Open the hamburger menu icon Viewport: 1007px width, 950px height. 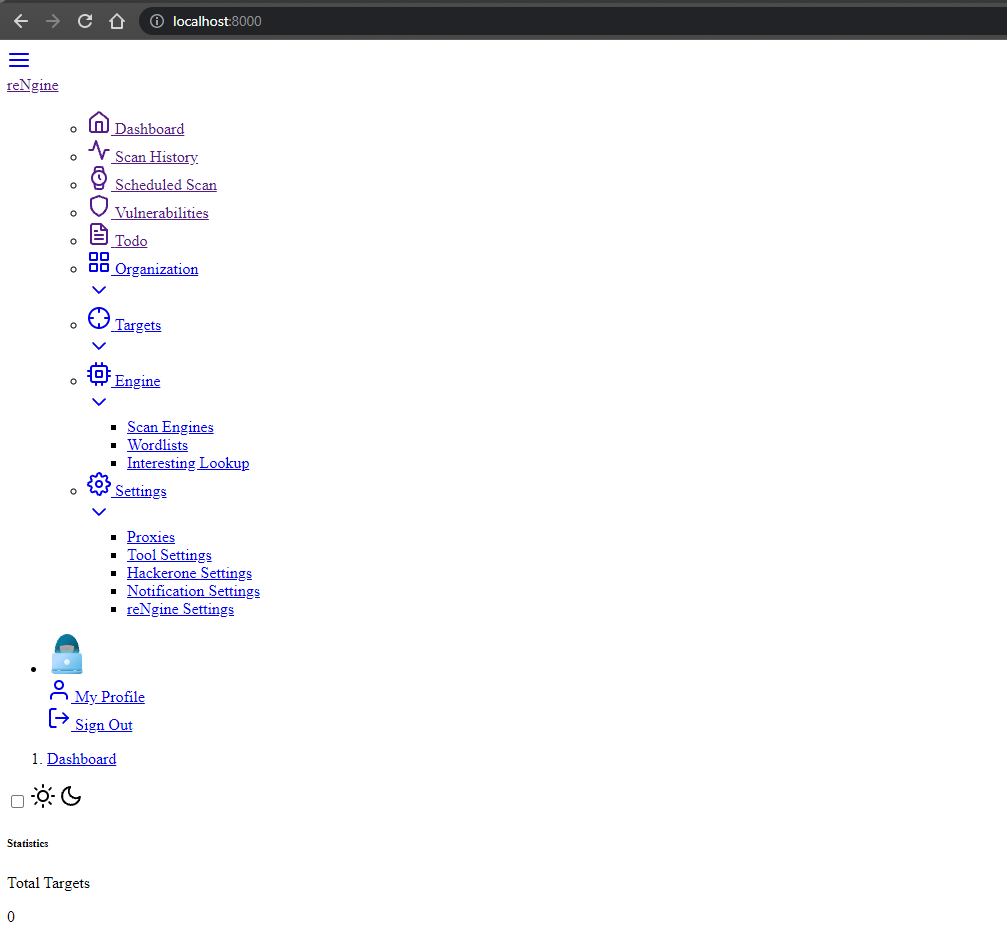point(19,60)
